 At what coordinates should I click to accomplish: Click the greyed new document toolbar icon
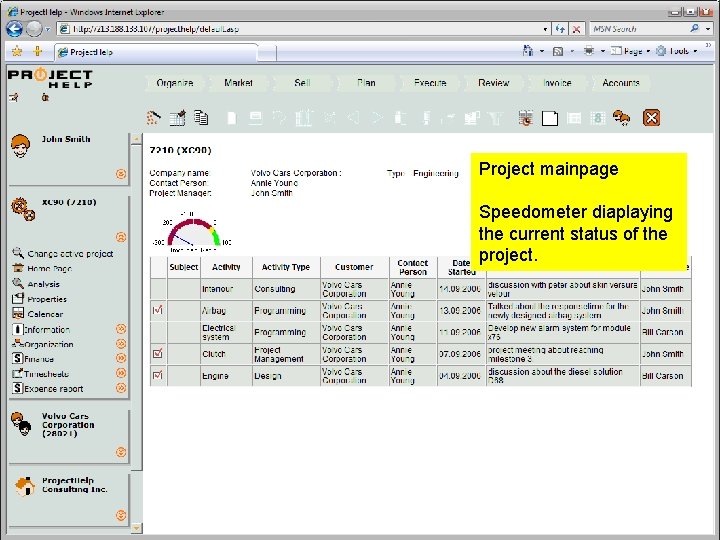tap(232, 118)
